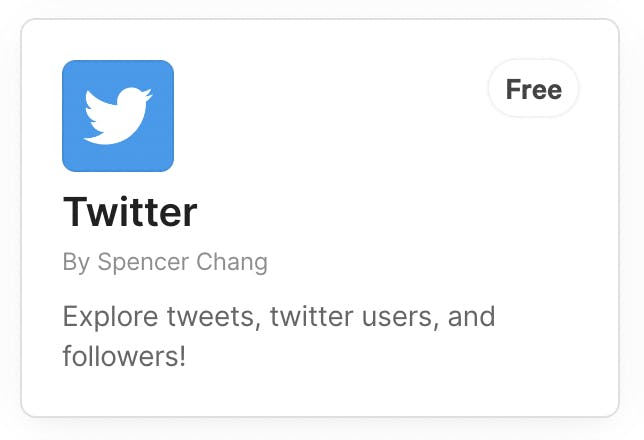Image resolution: width=644 pixels, height=440 pixels.
Task: Click the author name Spencer Chang
Action: [x=182, y=263]
